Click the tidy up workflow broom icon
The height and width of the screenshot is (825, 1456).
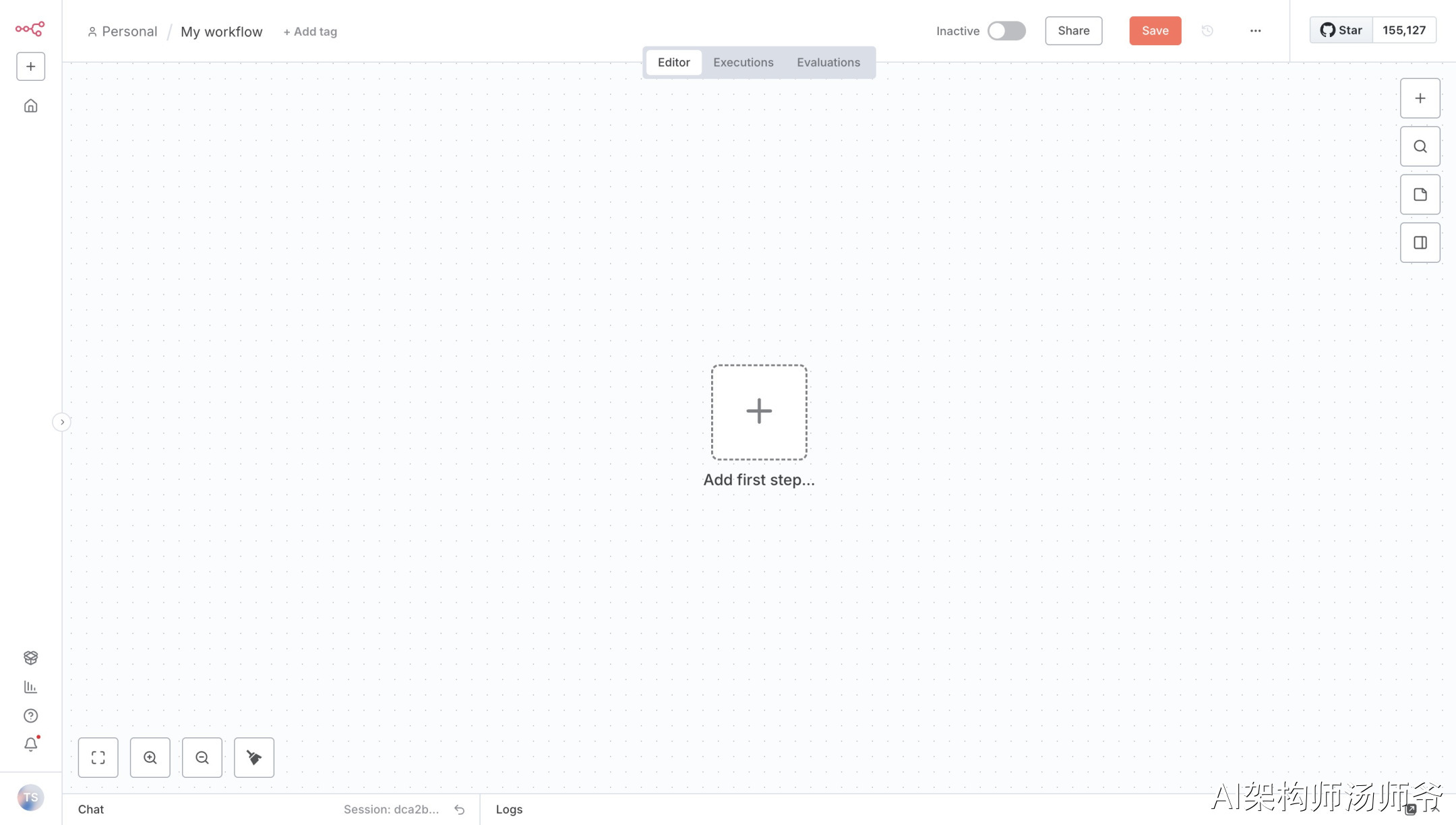tap(254, 758)
